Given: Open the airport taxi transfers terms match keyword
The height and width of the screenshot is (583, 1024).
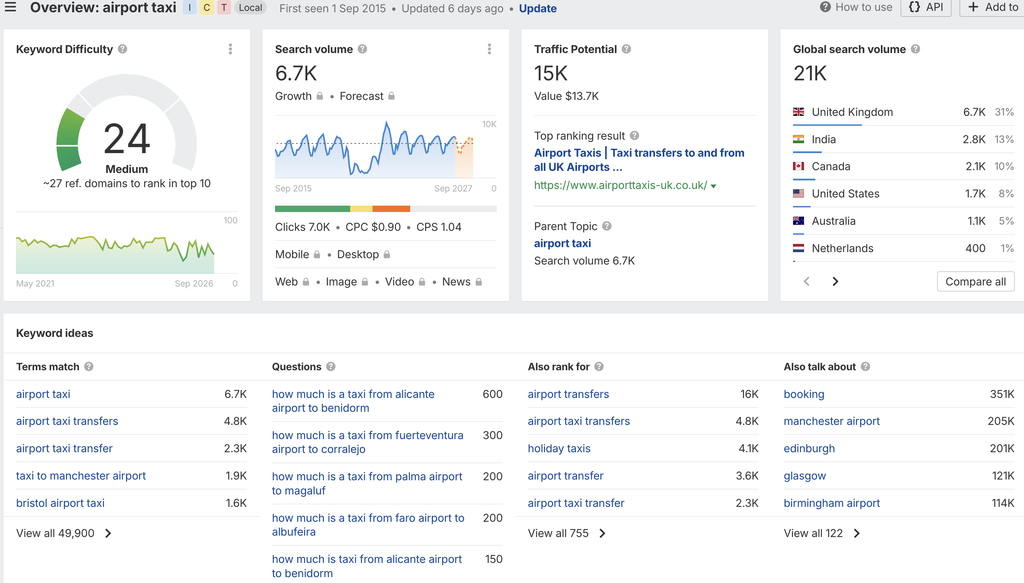Looking at the screenshot, I should click(x=67, y=421).
